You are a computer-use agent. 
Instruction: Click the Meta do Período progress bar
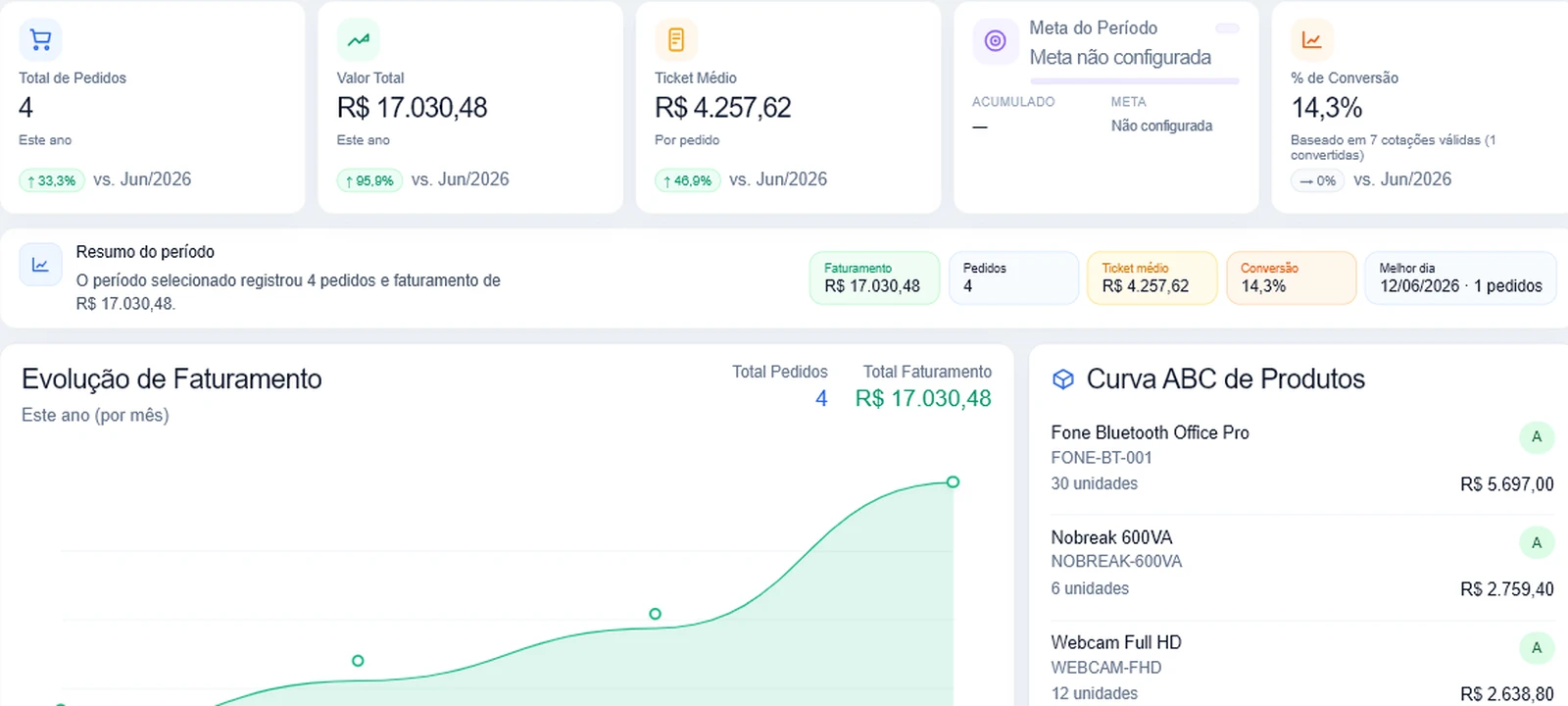tap(1134, 80)
